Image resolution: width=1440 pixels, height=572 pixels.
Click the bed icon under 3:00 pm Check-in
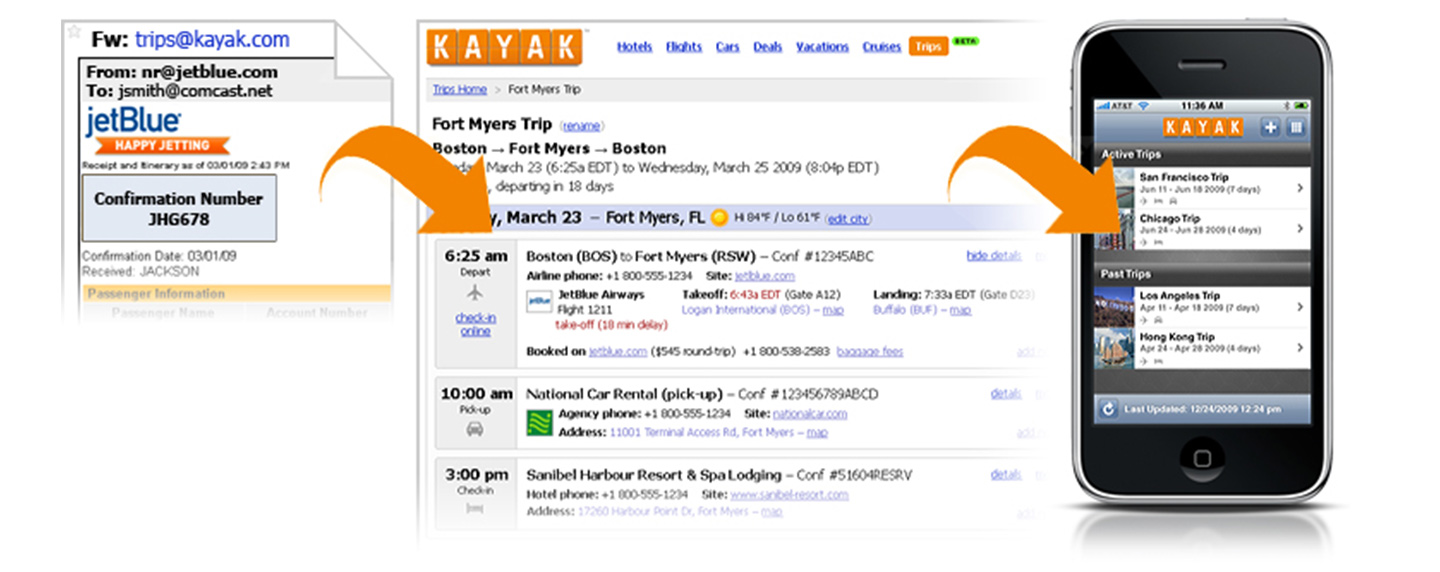475,509
